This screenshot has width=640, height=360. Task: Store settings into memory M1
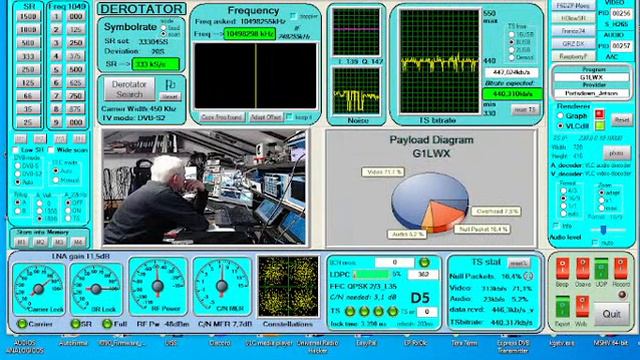pyautogui.click(x=21, y=242)
